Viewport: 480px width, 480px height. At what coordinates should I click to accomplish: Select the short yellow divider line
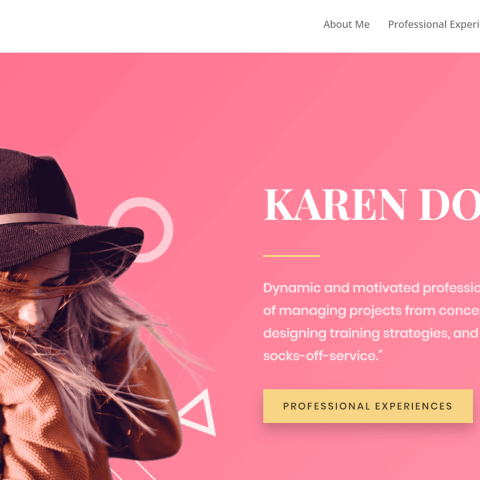pos(291,256)
